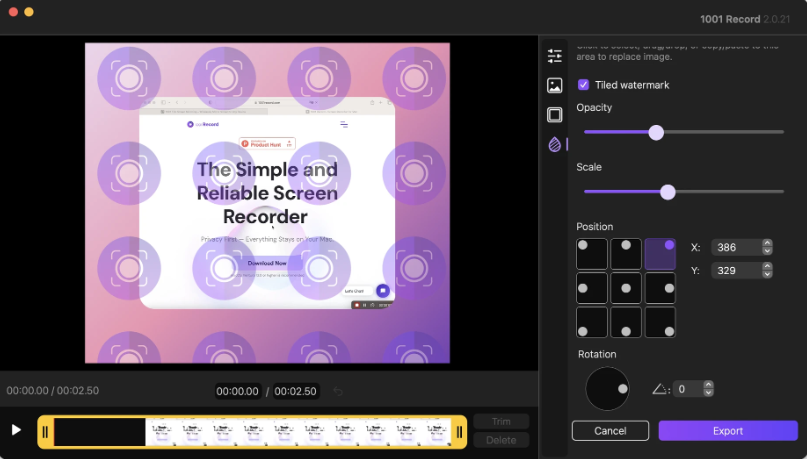Increase the X position value stepper
Image resolution: width=807 pixels, height=459 pixels.
767,243
